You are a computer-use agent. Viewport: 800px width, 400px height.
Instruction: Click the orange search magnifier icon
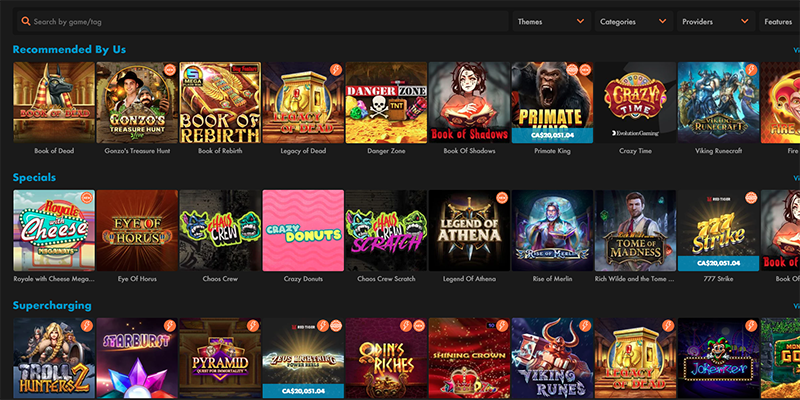coord(26,21)
